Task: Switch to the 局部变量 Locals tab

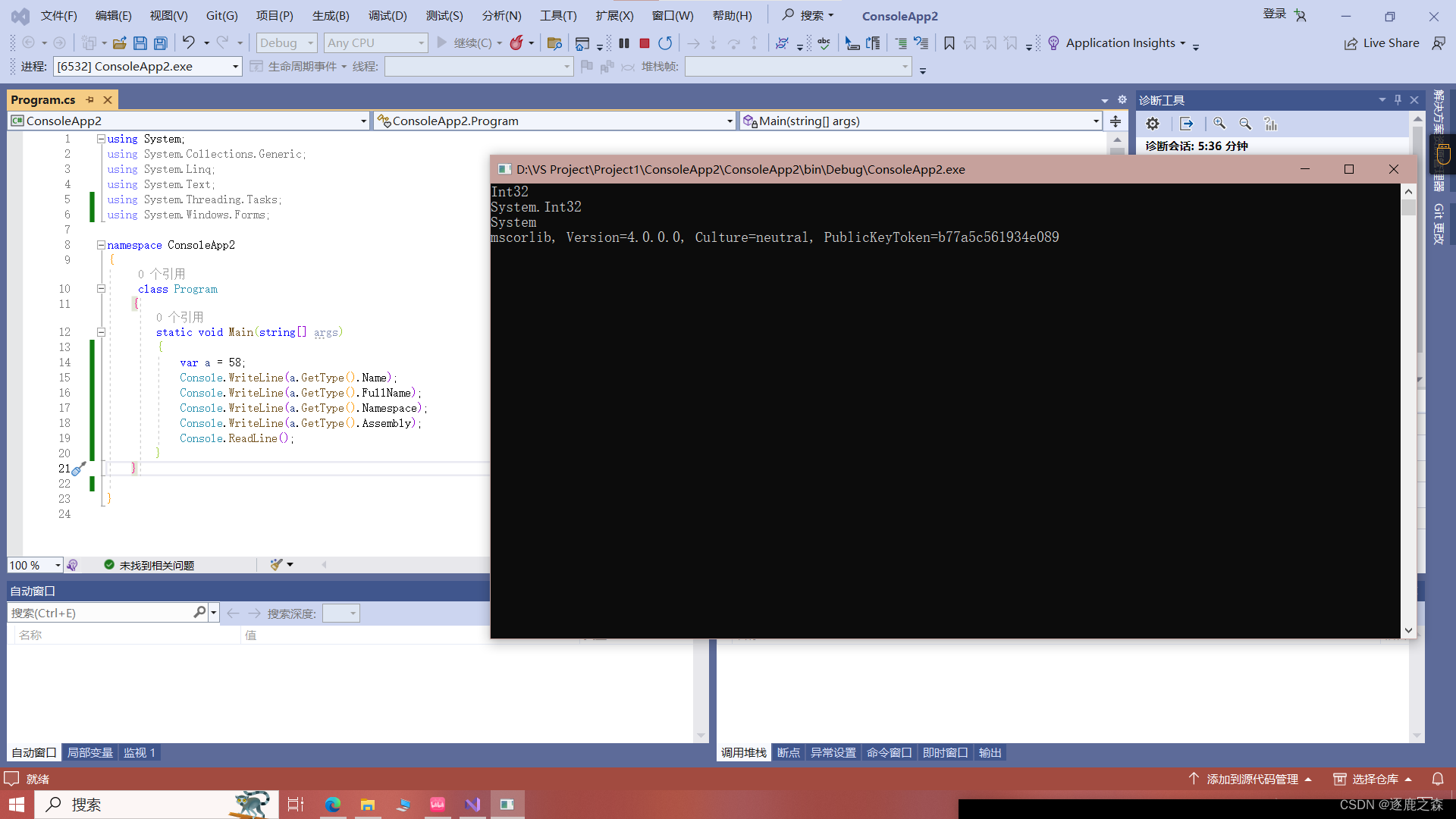Action: click(89, 753)
